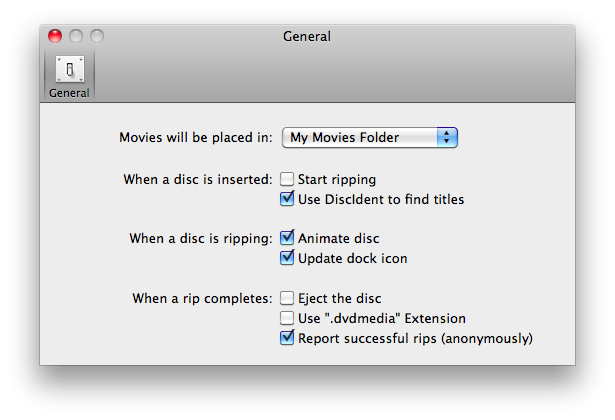Click the "When a disc is ripping:" label
Viewport: 615px width, 420px height.
click(x=201, y=238)
